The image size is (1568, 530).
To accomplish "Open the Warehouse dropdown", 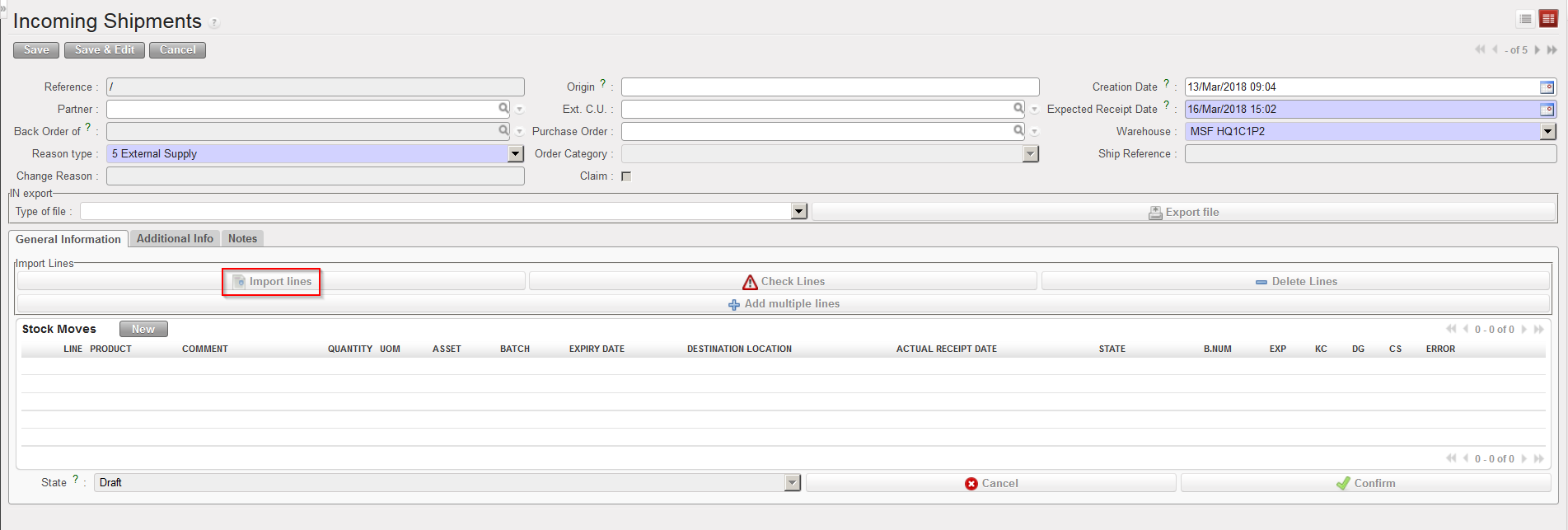I will [x=1547, y=132].
